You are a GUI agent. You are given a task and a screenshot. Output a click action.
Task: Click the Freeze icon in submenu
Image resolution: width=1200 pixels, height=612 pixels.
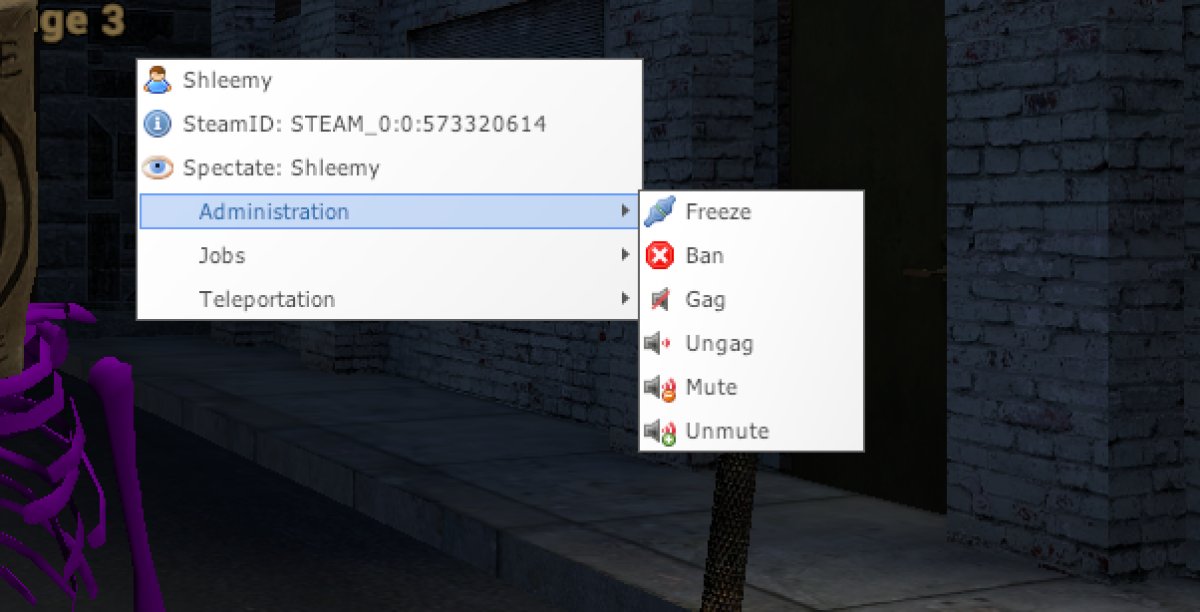click(x=660, y=212)
